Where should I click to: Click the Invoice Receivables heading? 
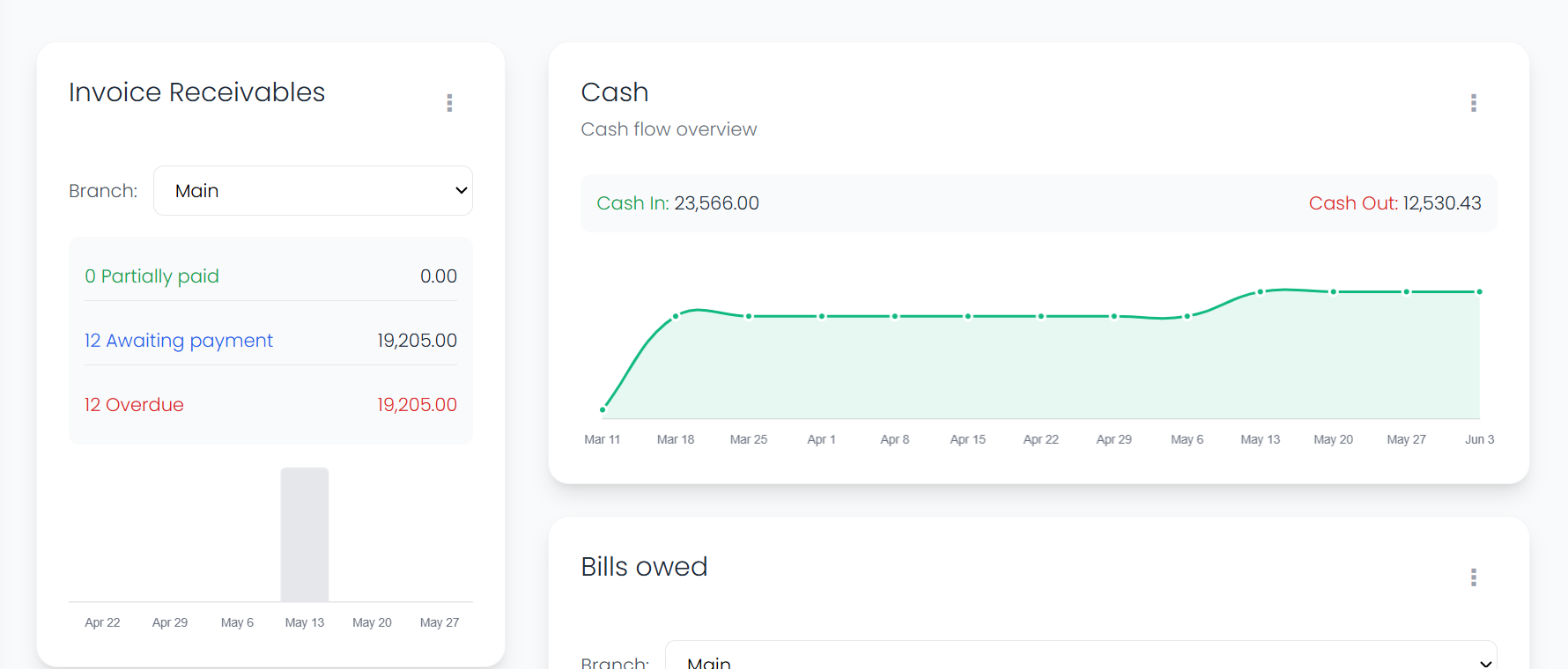click(x=197, y=92)
